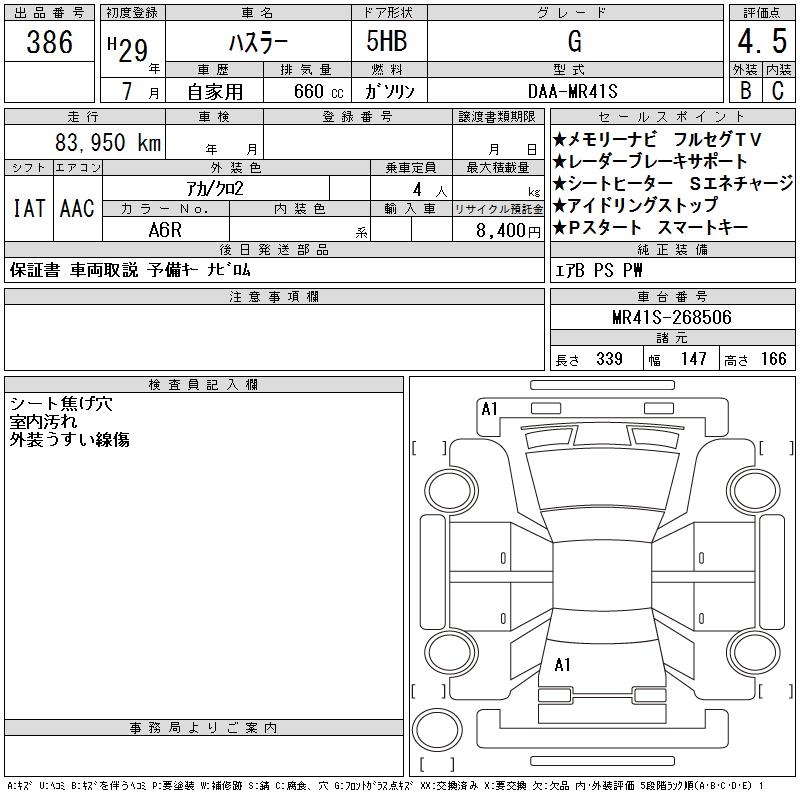800x800 pixels.
Task: Select the grade value G
Action: click(x=574, y=41)
